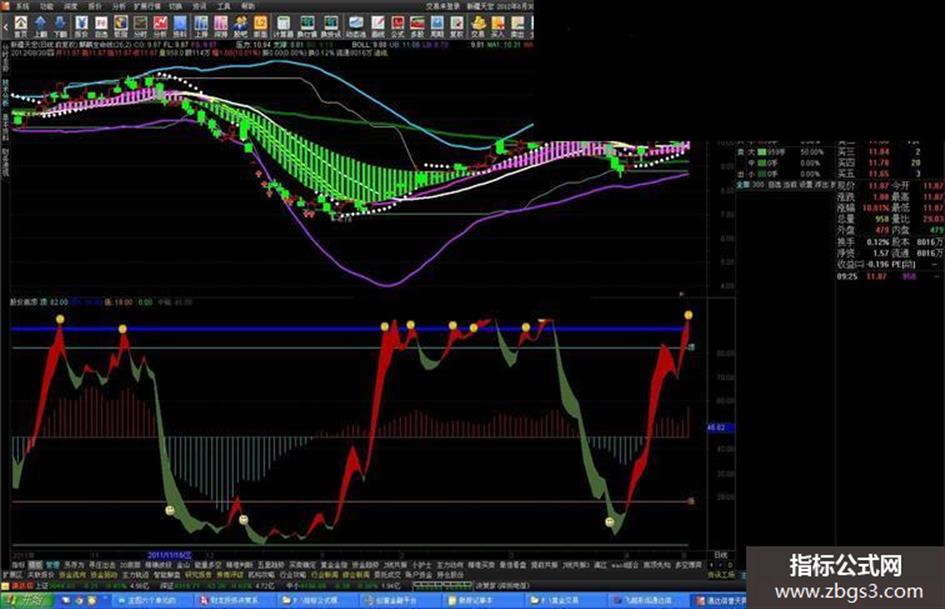The width and height of the screenshot is (945, 609).
Task: Open the 多股 multi-stock view icon
Action: pyautogui.click(x=417, y=26)
